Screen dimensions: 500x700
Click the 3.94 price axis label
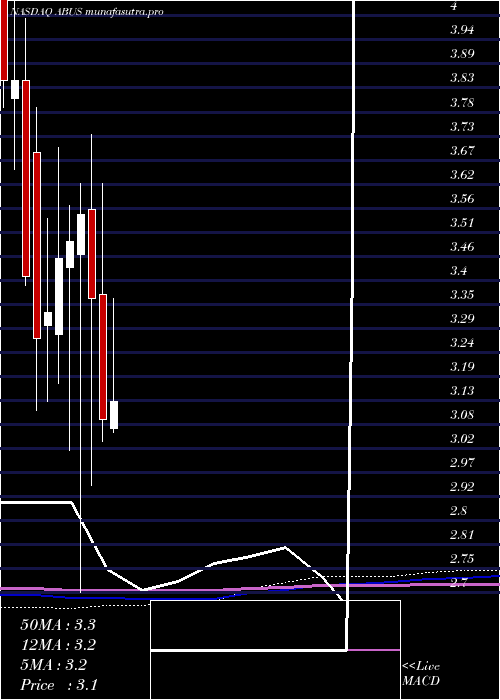(462, 30)
